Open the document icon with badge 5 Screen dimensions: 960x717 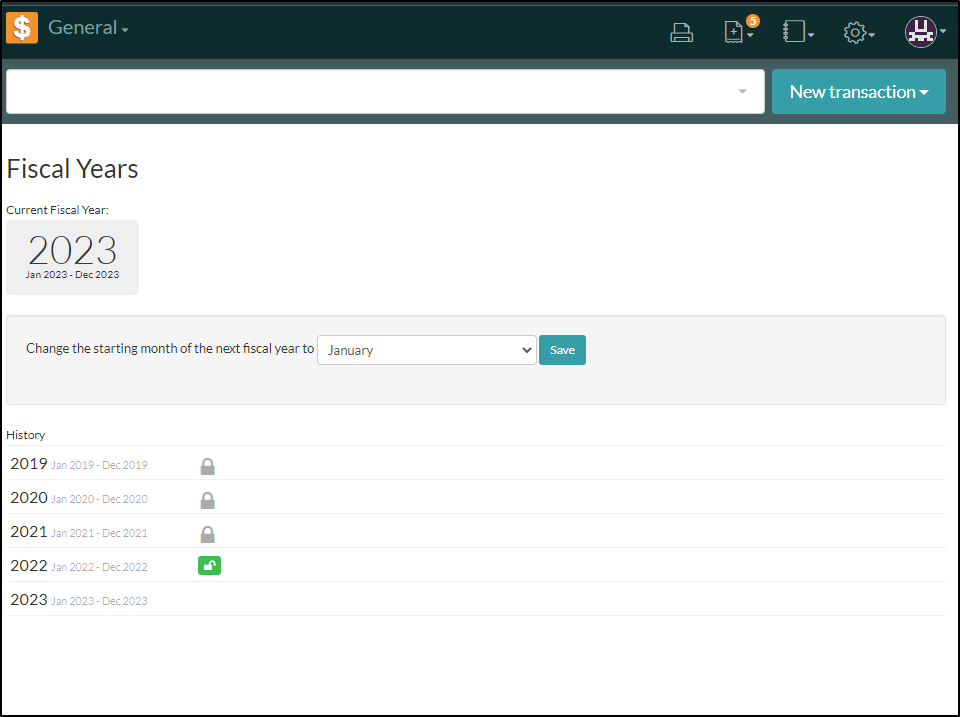tap(736, 32)
